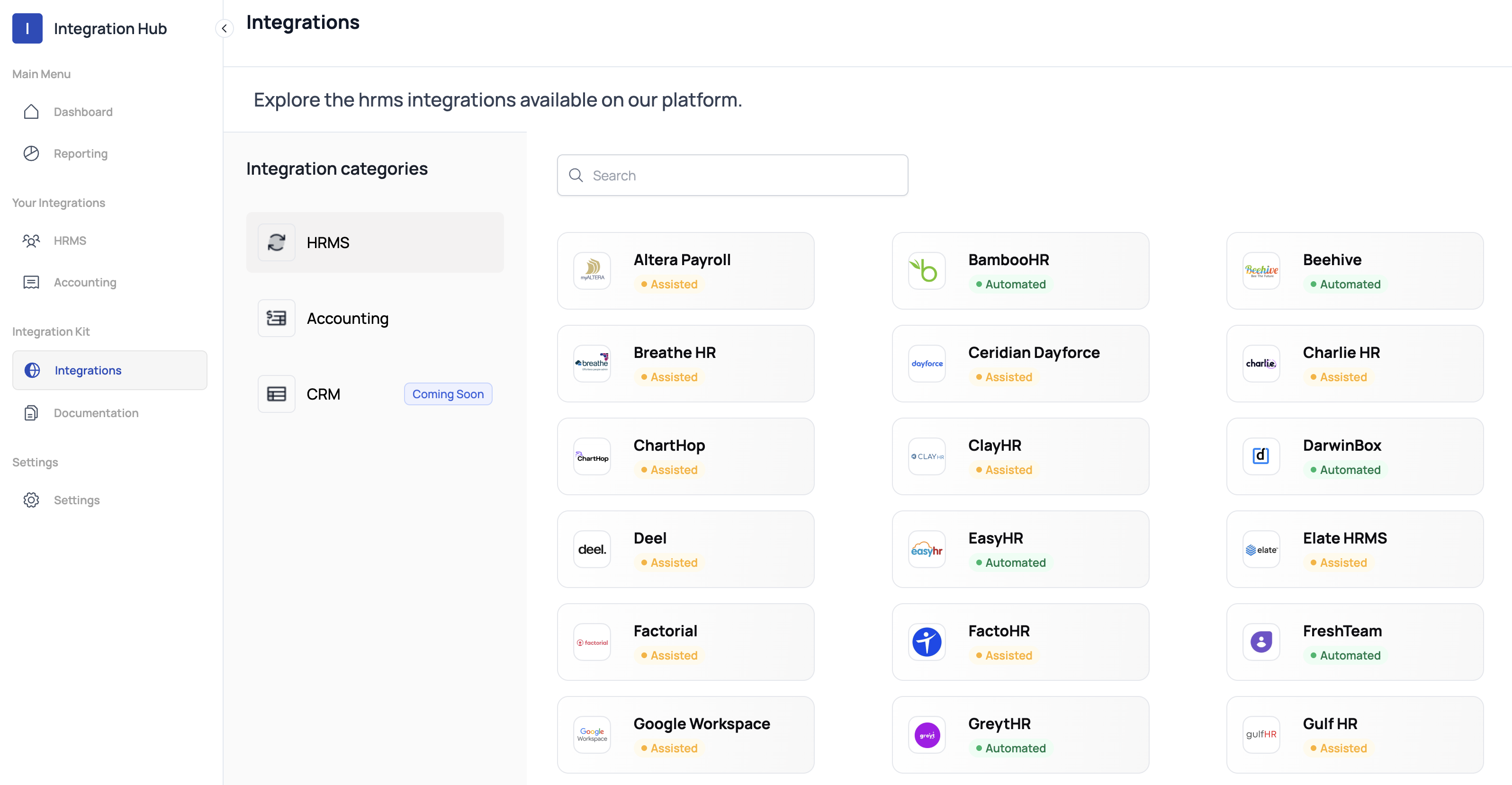Switch to the Accounting category tab

tap(348, 318)
